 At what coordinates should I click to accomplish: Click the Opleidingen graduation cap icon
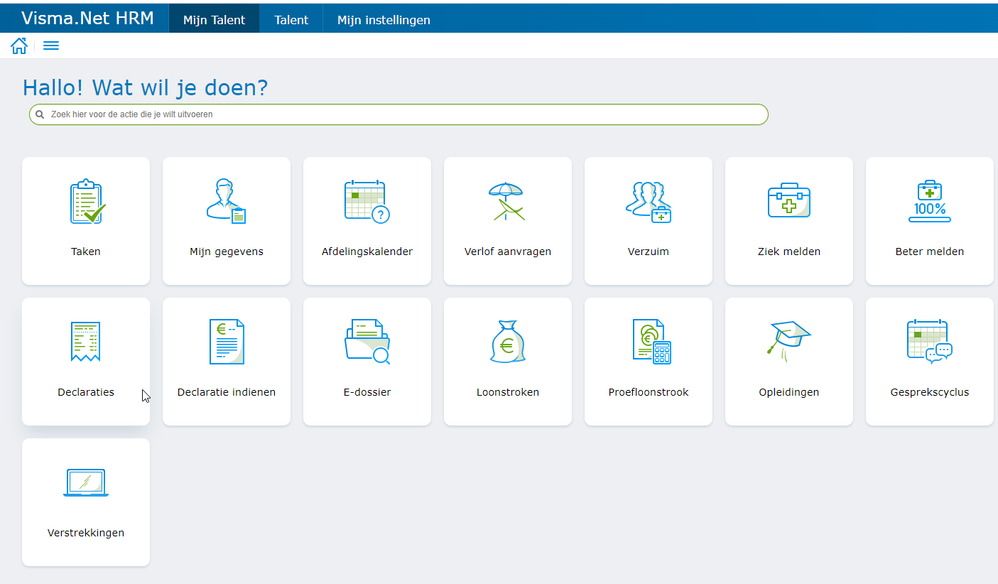[789, 342]
